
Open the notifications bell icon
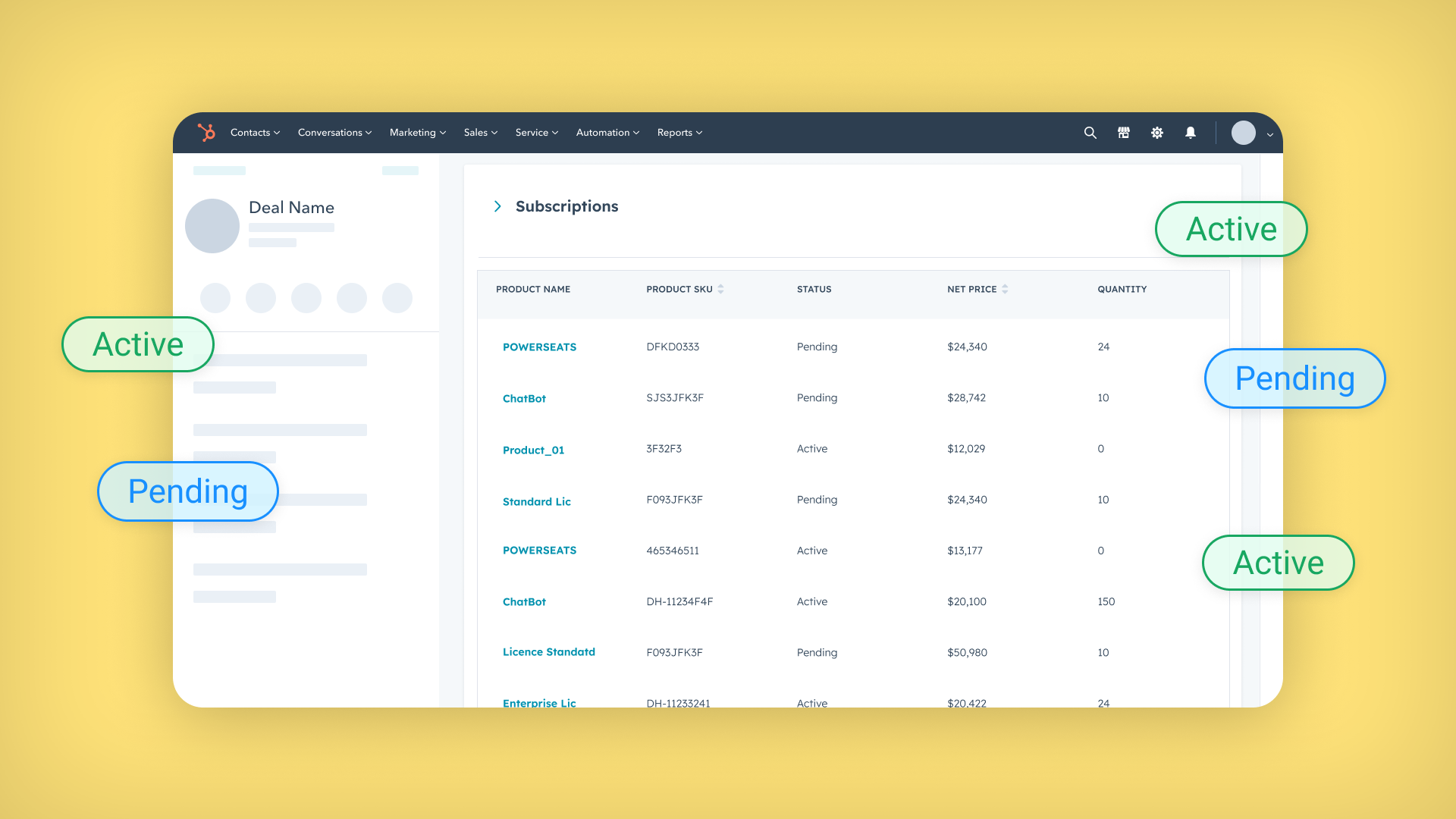click(x=1190, y=133)
